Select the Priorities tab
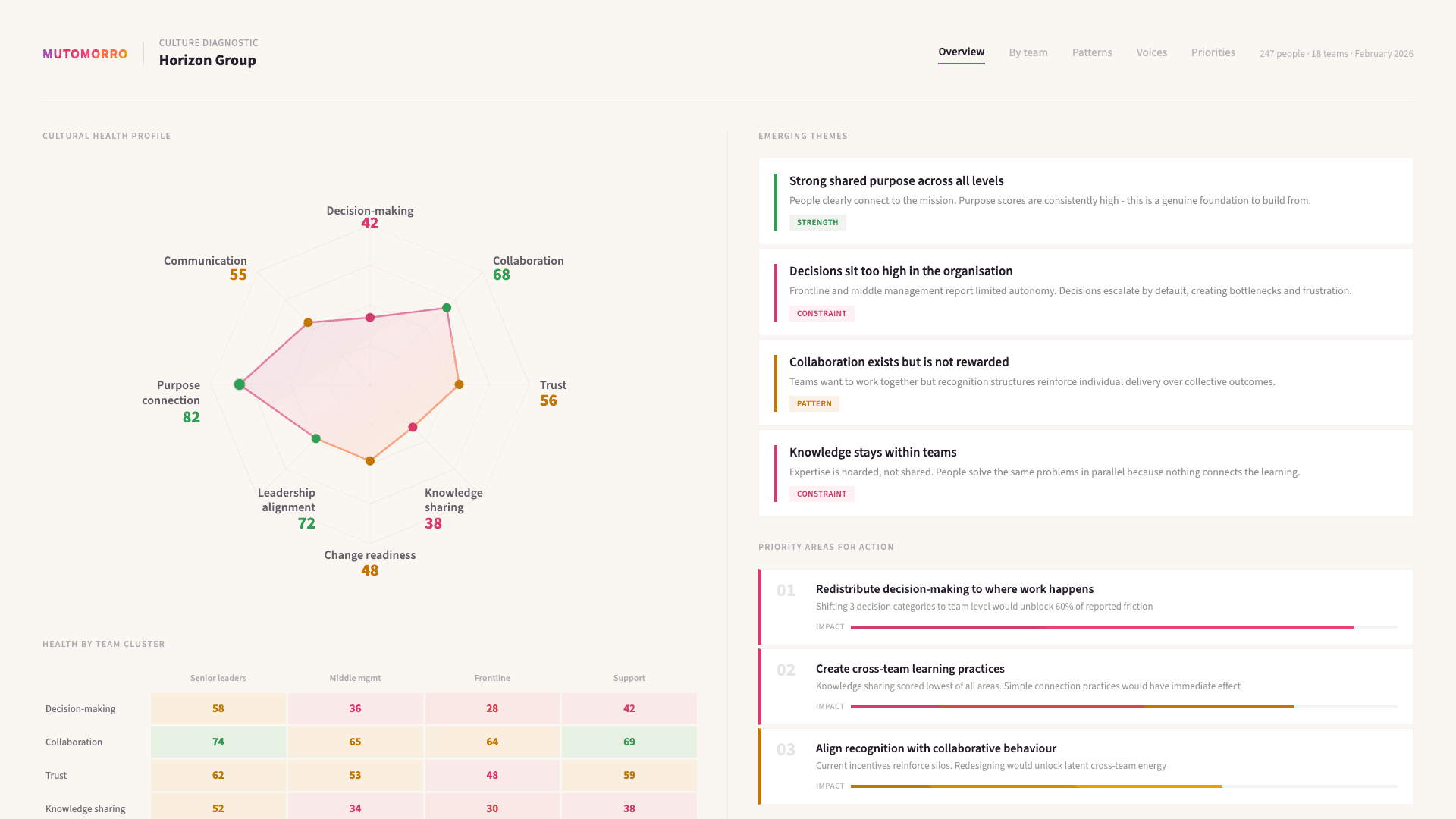Image resolution: width=1456 pixels, height=819 pixels. click(1213, 52)
